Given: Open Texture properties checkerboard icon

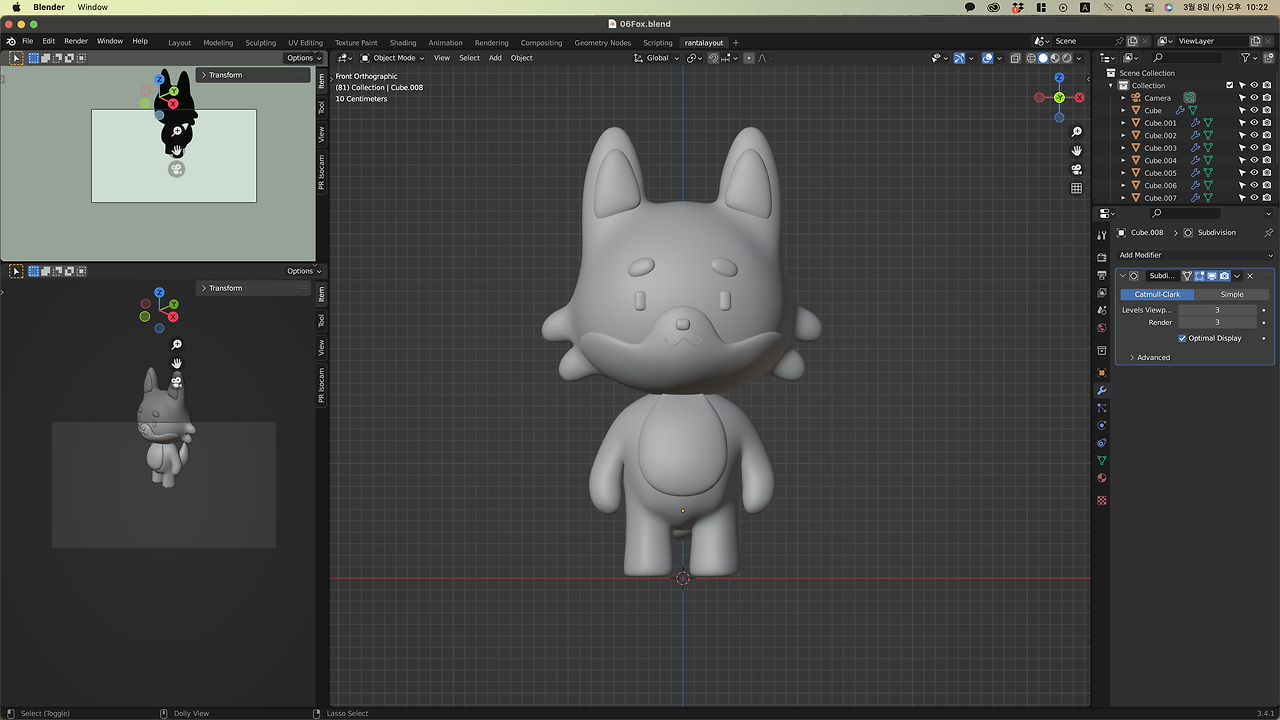Looking at the screenshot, I should (x=1102, y=500).
